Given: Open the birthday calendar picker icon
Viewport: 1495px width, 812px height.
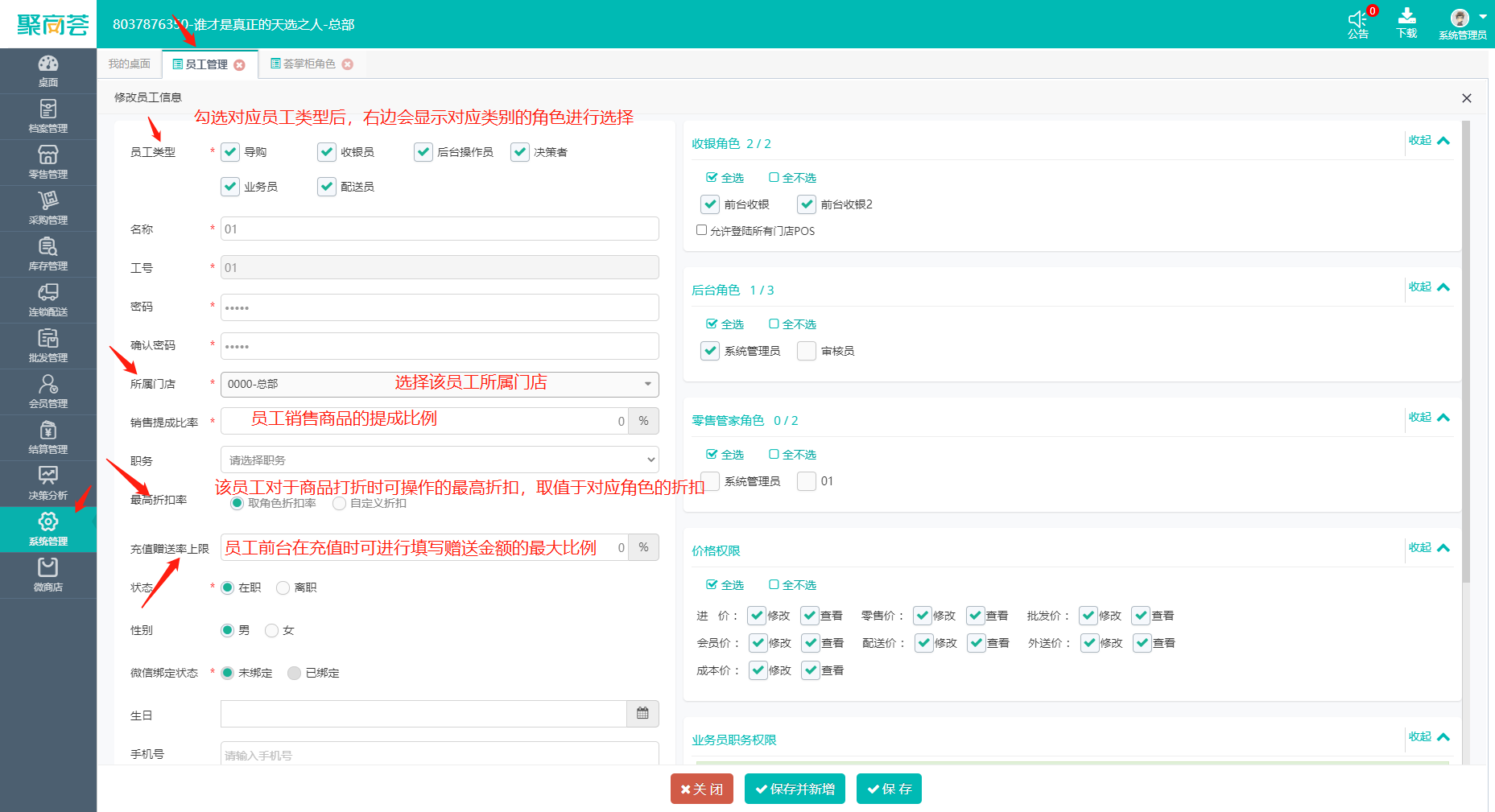Looking at the screenshot, I should (x=642, y=714).
